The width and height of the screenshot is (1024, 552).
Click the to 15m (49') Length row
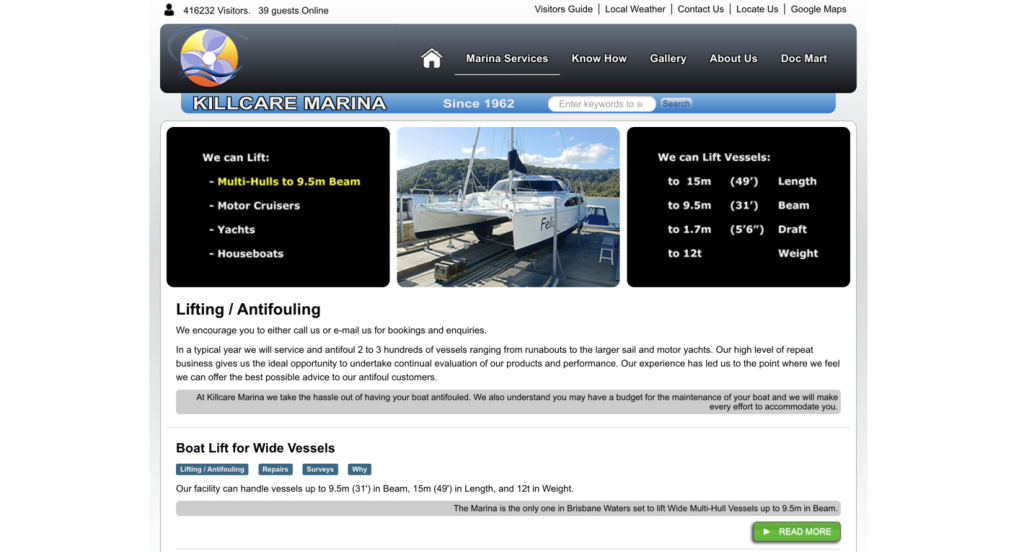742,182
